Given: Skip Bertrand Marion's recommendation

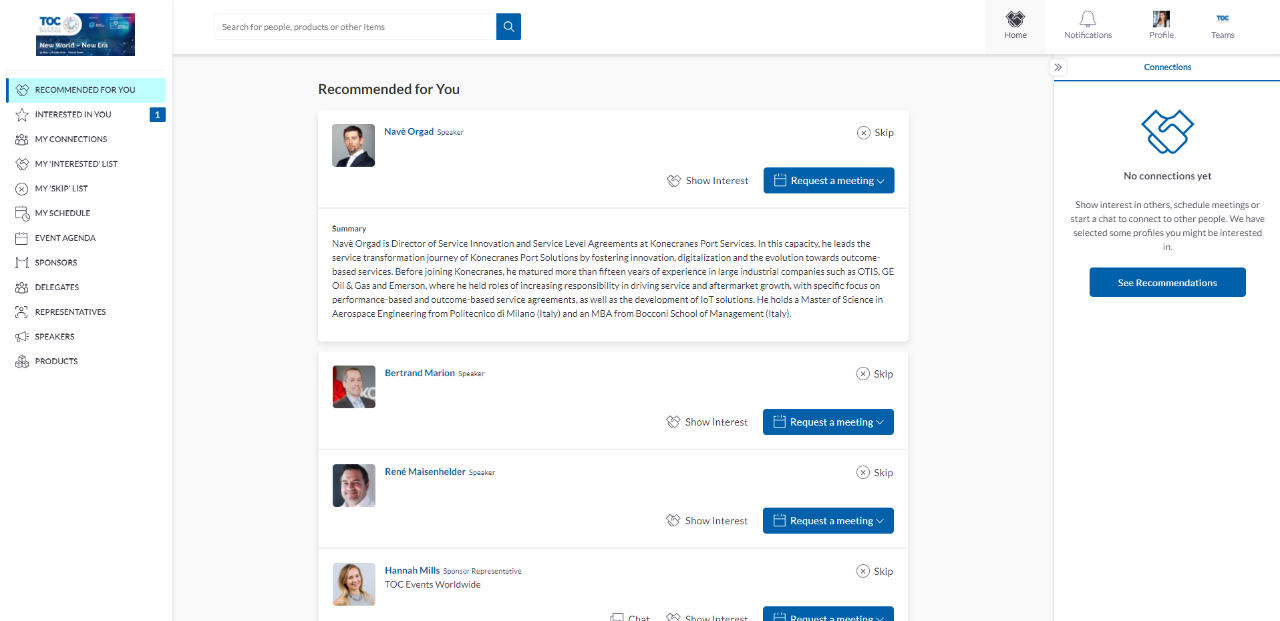Looking at the screenshot, I should pos(875,374).
